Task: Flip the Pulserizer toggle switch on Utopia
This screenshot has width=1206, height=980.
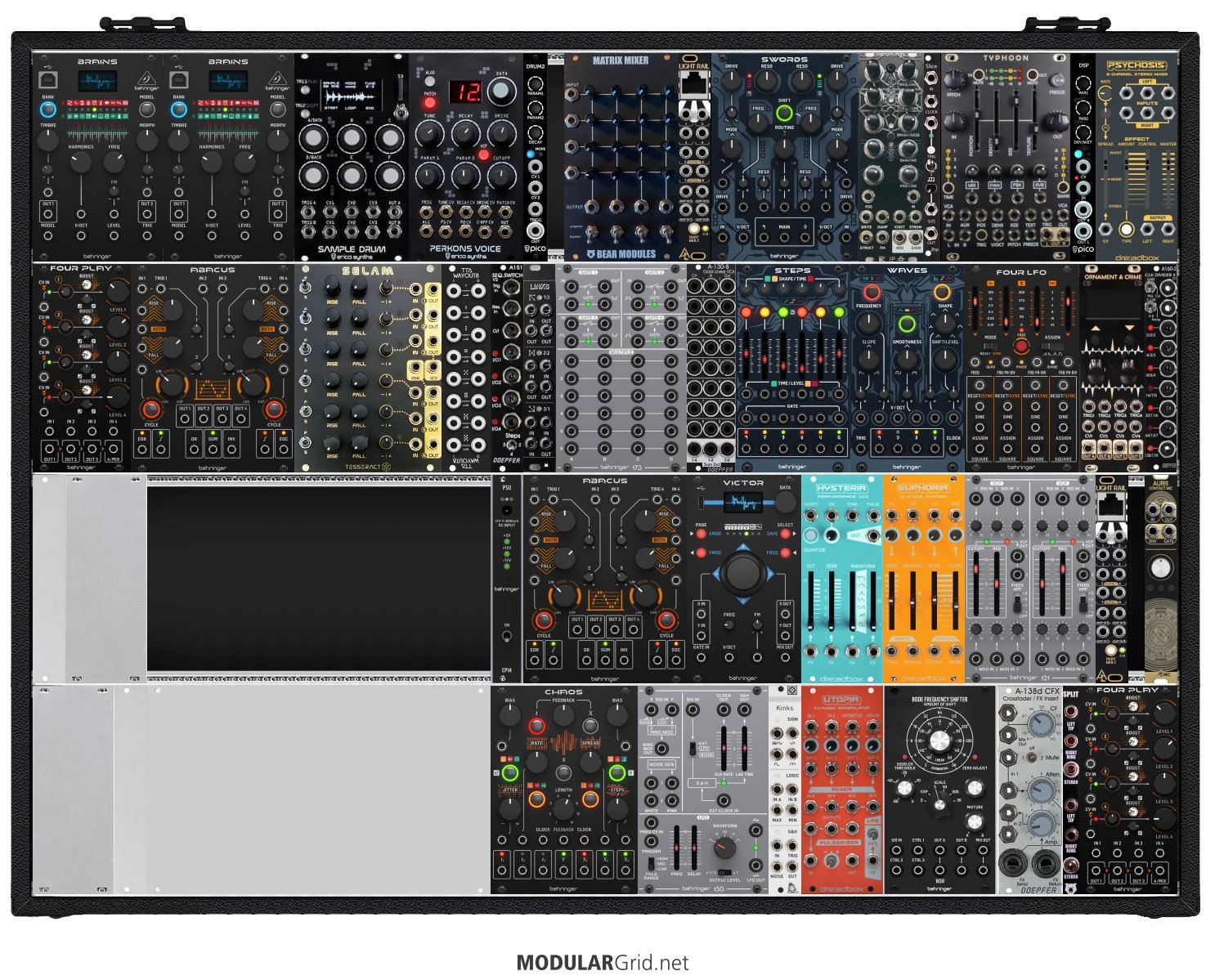Action: 831,861
